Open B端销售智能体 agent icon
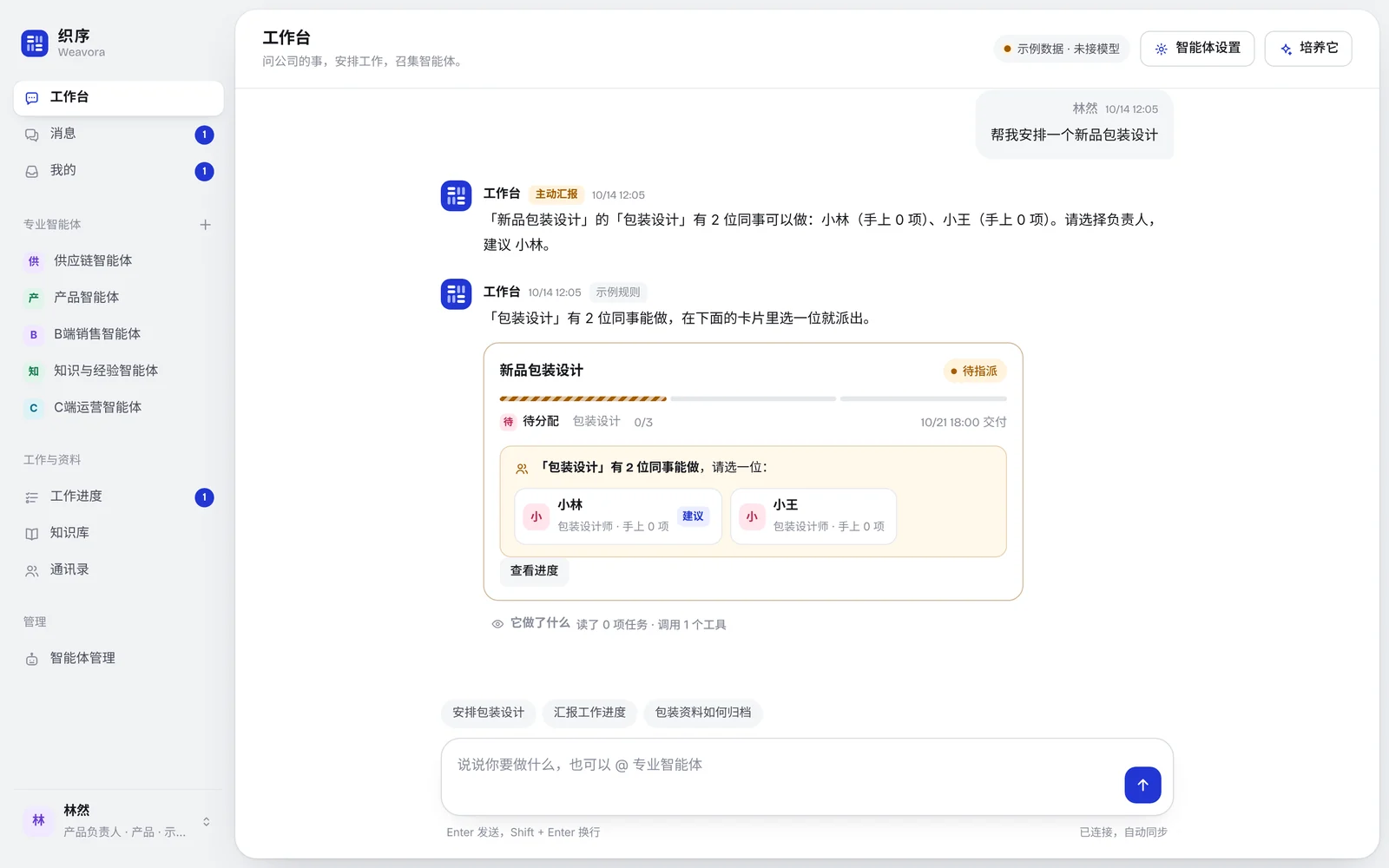 [x=34, y=334]
